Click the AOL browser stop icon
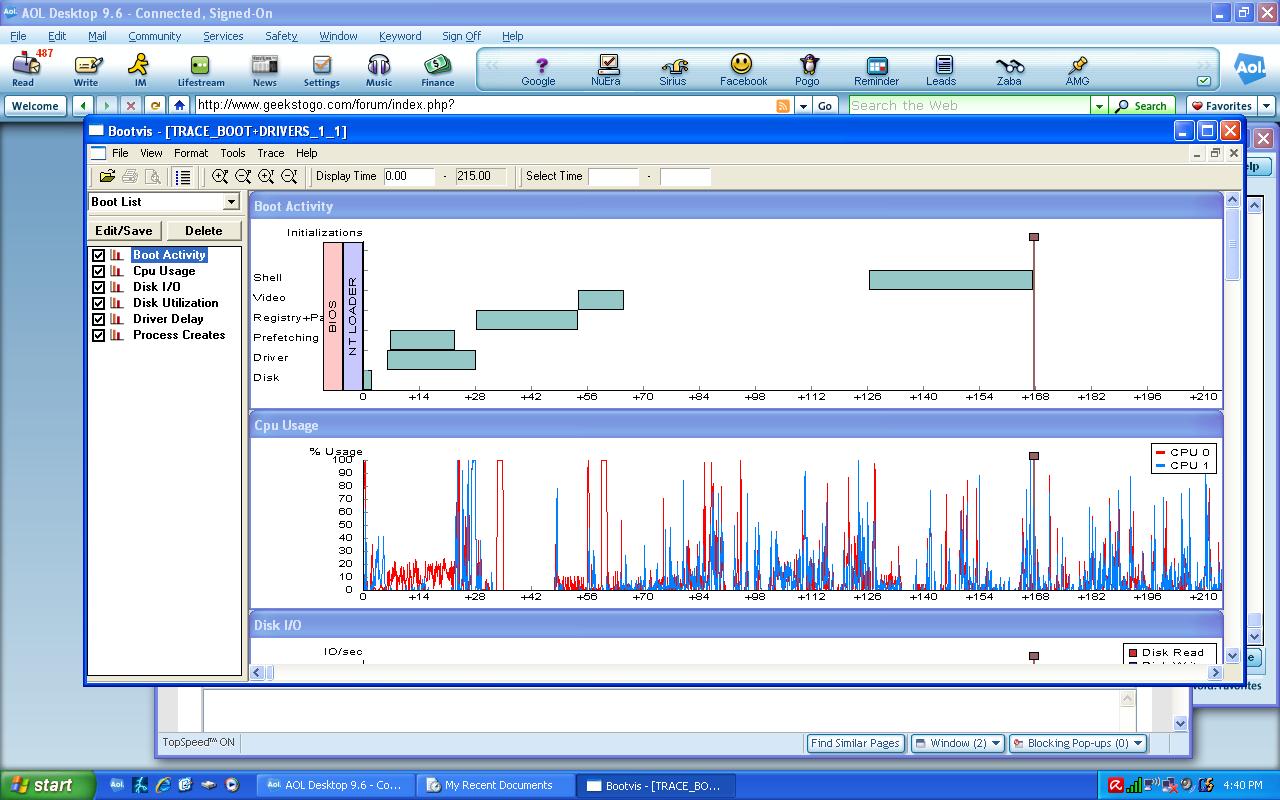Screen dimensions: 1280x800 click(x=131, y=105)
